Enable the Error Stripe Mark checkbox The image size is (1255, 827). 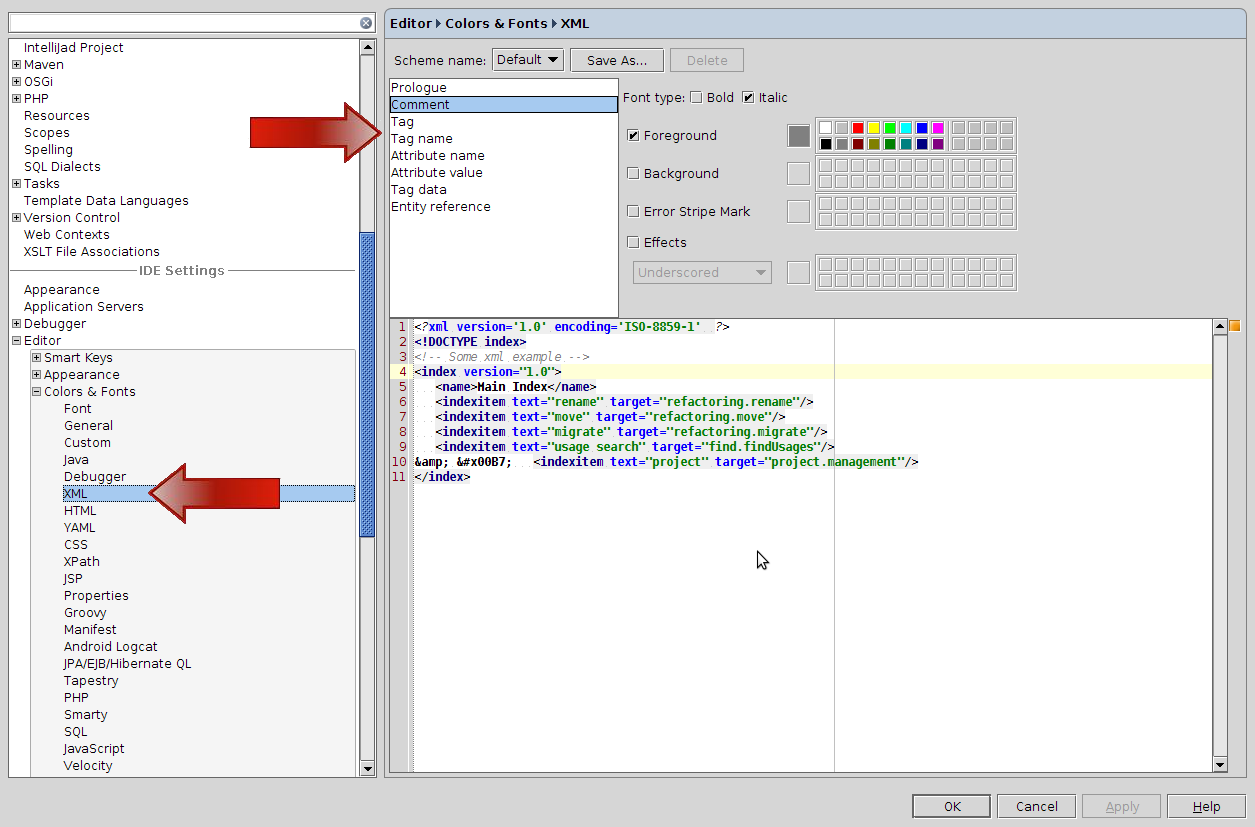coord(633,211)
